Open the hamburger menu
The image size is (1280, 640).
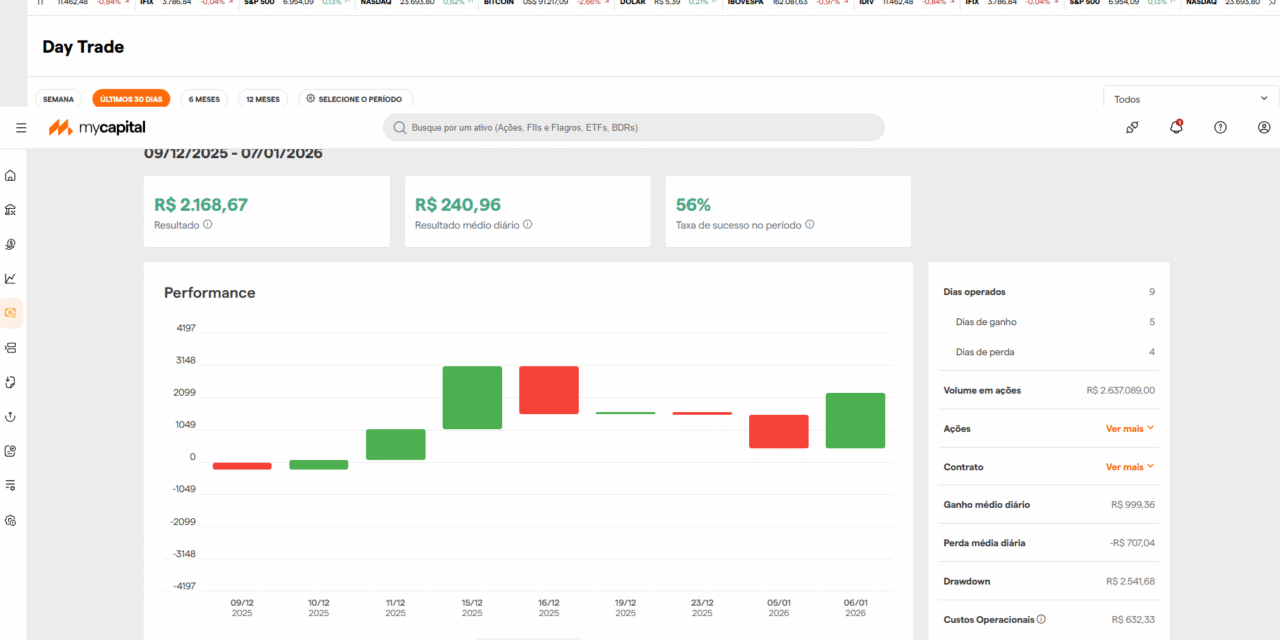(20, 127)
